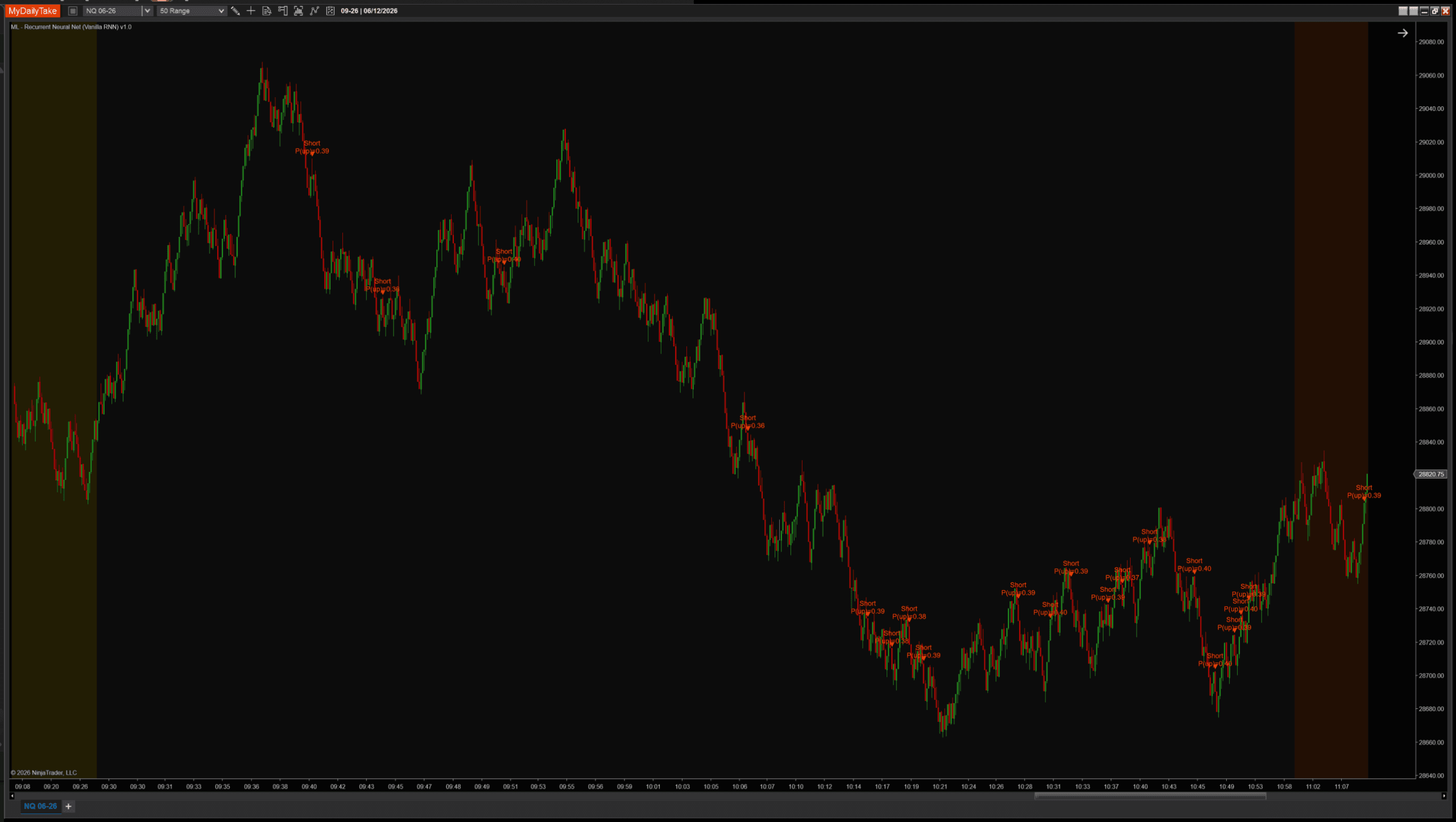
Task: Switch to the NQ 06-26 chart tab
Action: (40, 806)
